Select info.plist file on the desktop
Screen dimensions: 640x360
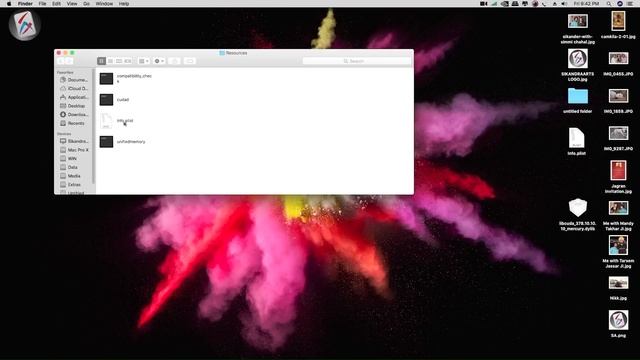[x=576, y=138]
